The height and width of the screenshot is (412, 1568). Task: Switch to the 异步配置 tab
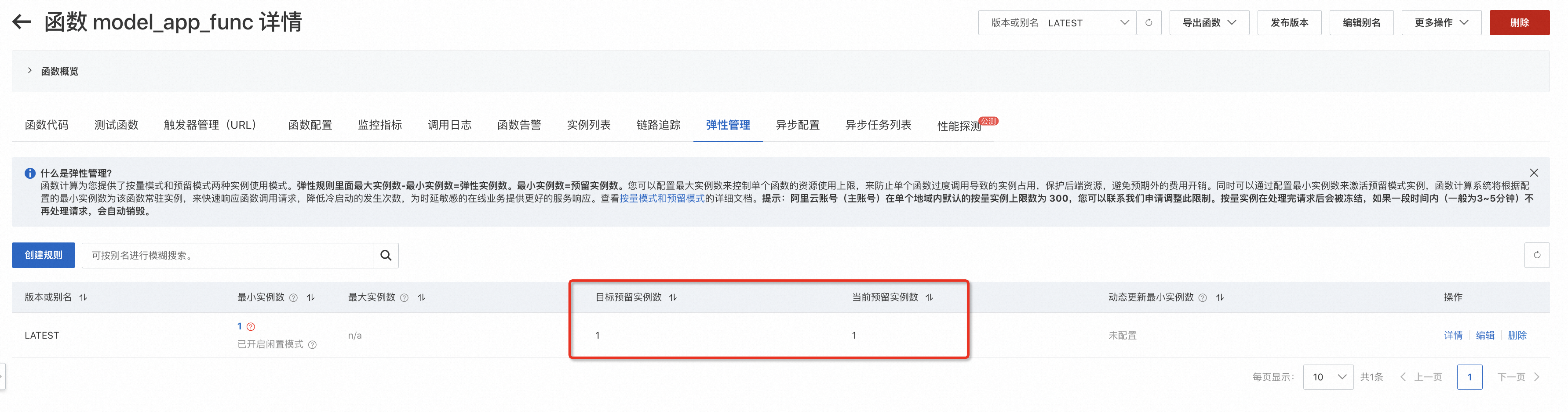797,125
